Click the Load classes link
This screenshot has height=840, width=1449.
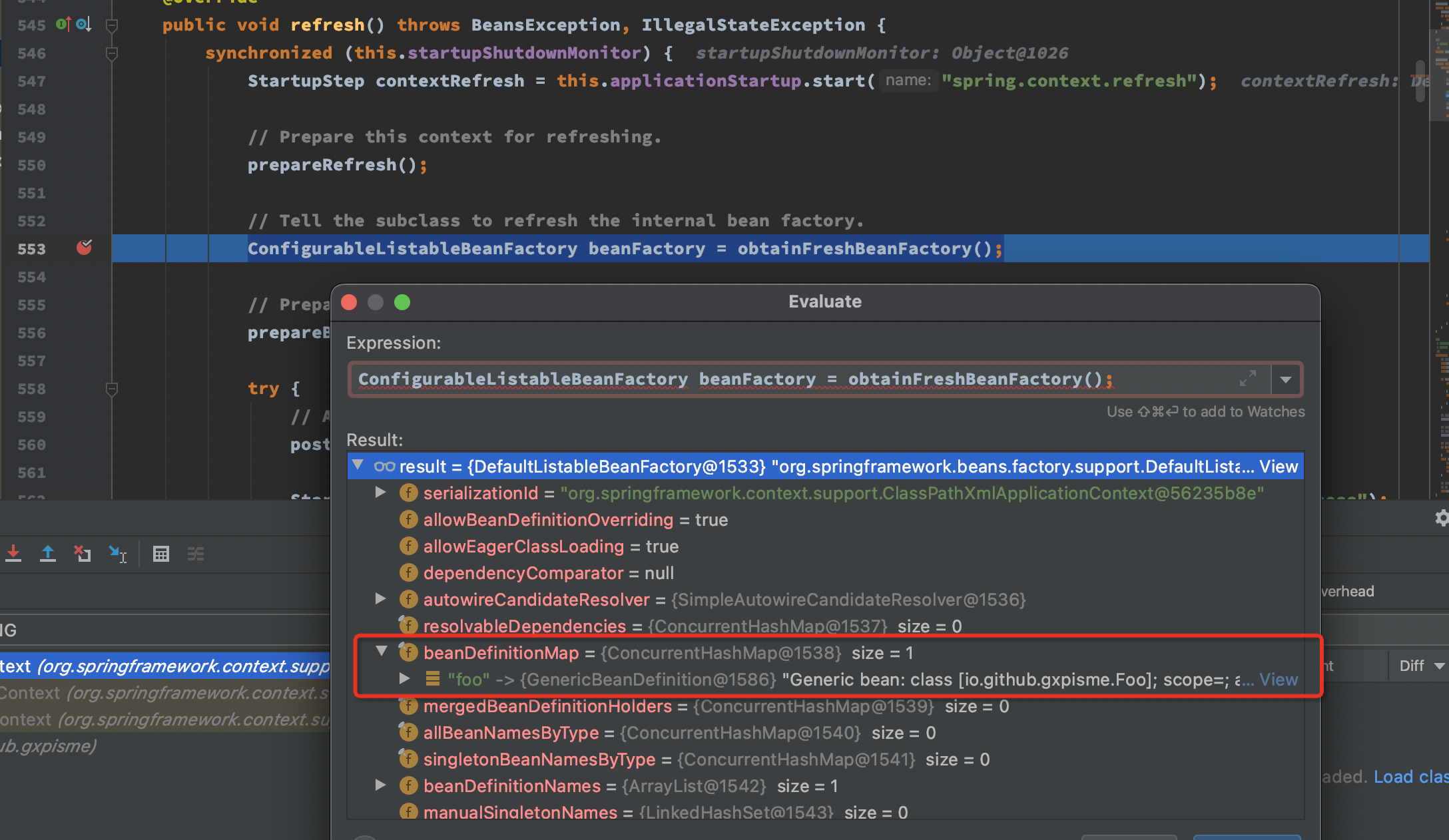click(x=1410, y=777)
